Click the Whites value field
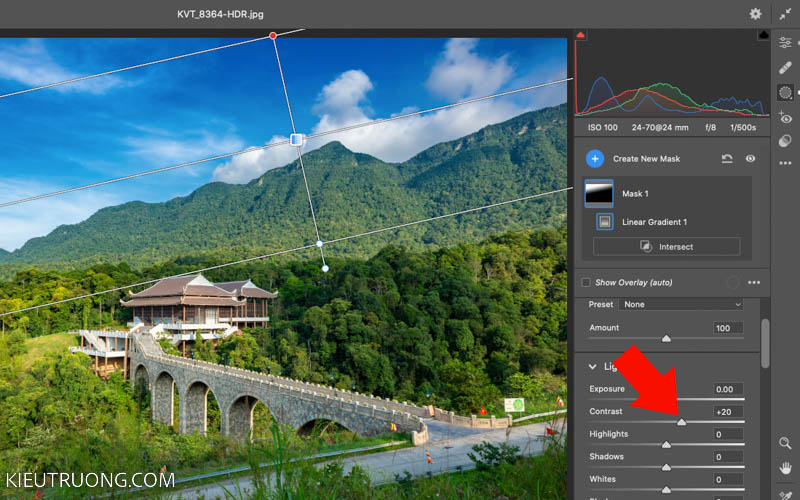The image size is (800, 500). click(x=728, y=479)
